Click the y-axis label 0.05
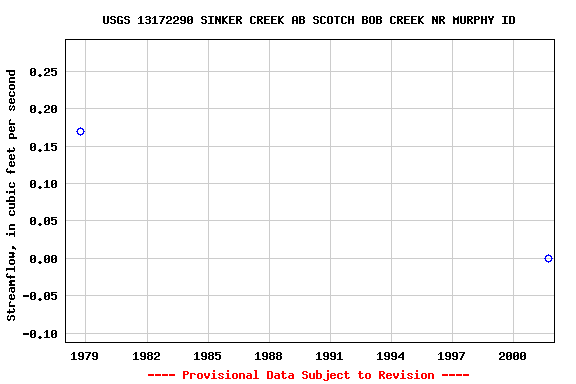 click(x=44, y=221)
